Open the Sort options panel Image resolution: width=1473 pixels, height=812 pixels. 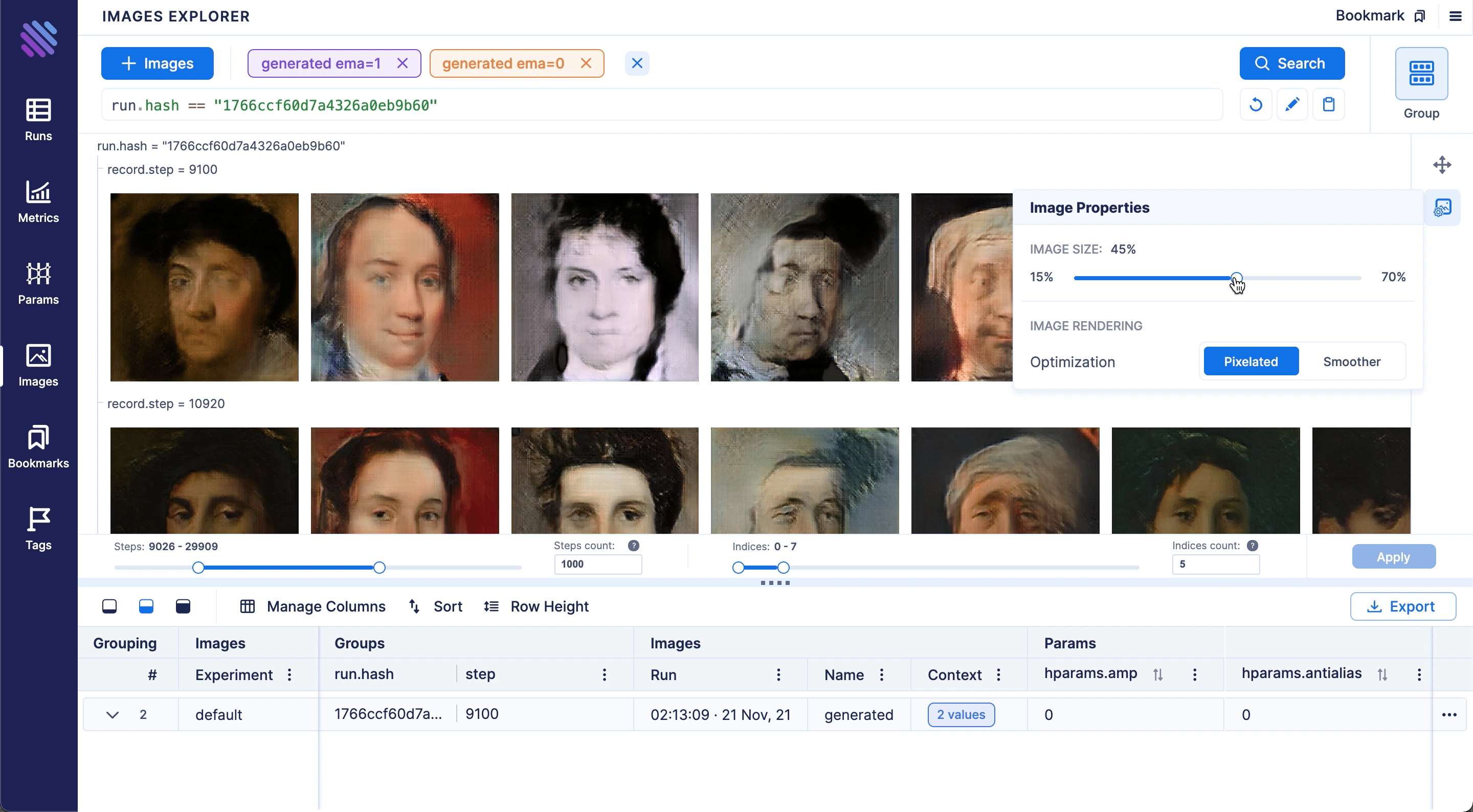(x=436, y=606)
